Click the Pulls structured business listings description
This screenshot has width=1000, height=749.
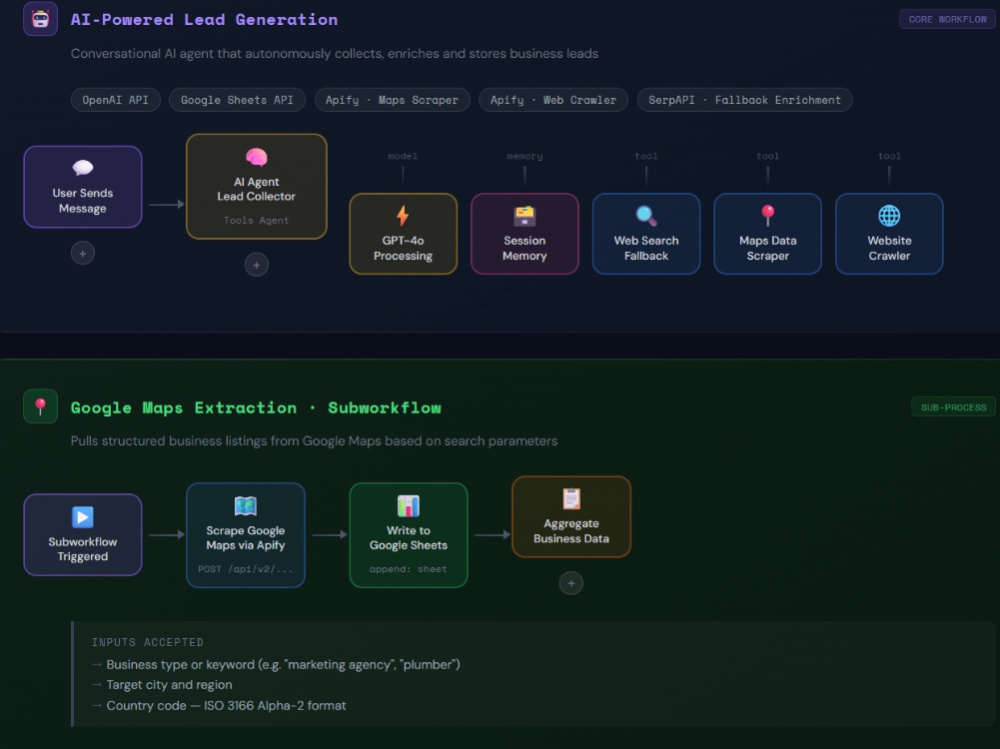[x=314, y=441]
